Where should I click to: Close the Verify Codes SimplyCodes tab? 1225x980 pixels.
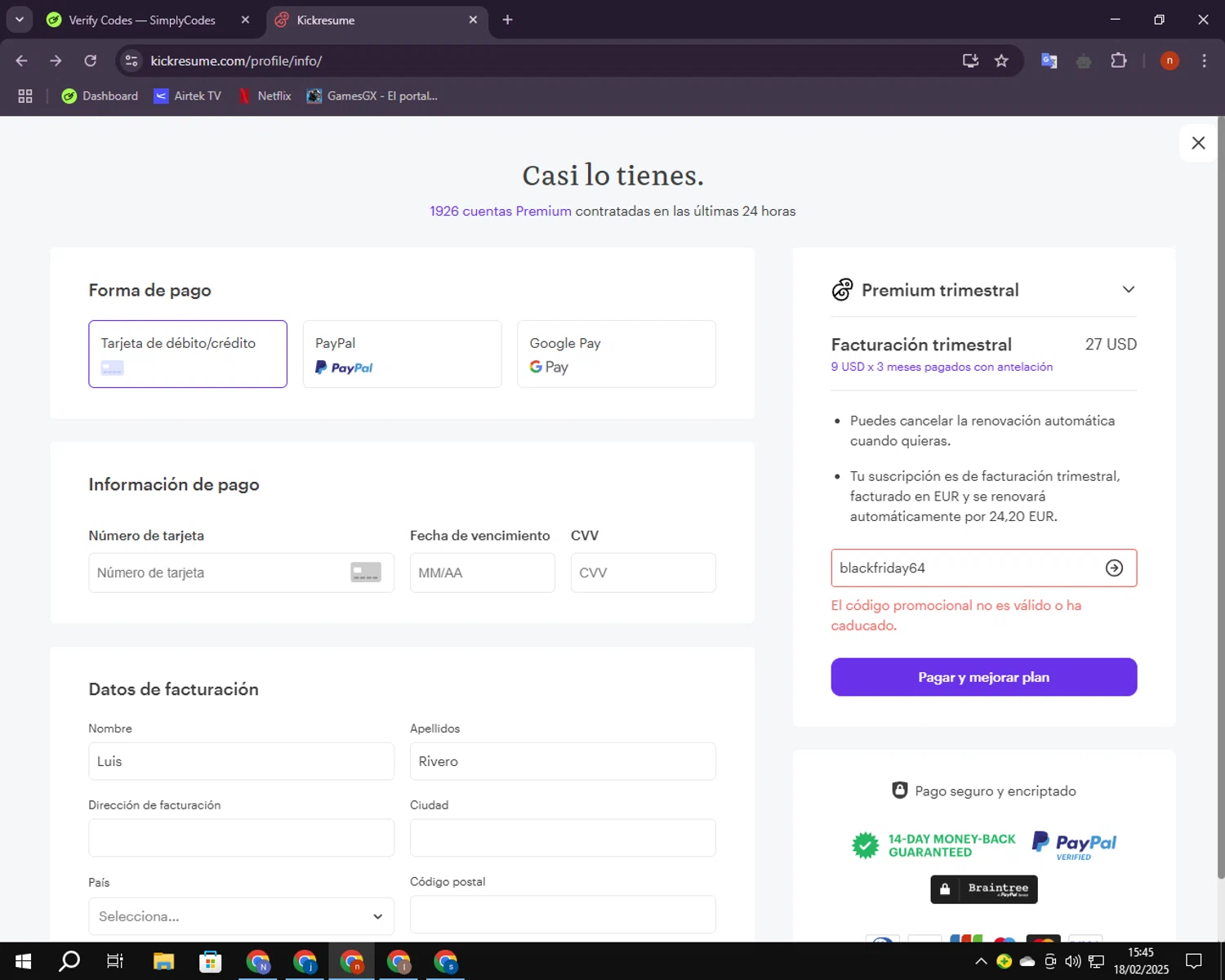tap(245, 20)
